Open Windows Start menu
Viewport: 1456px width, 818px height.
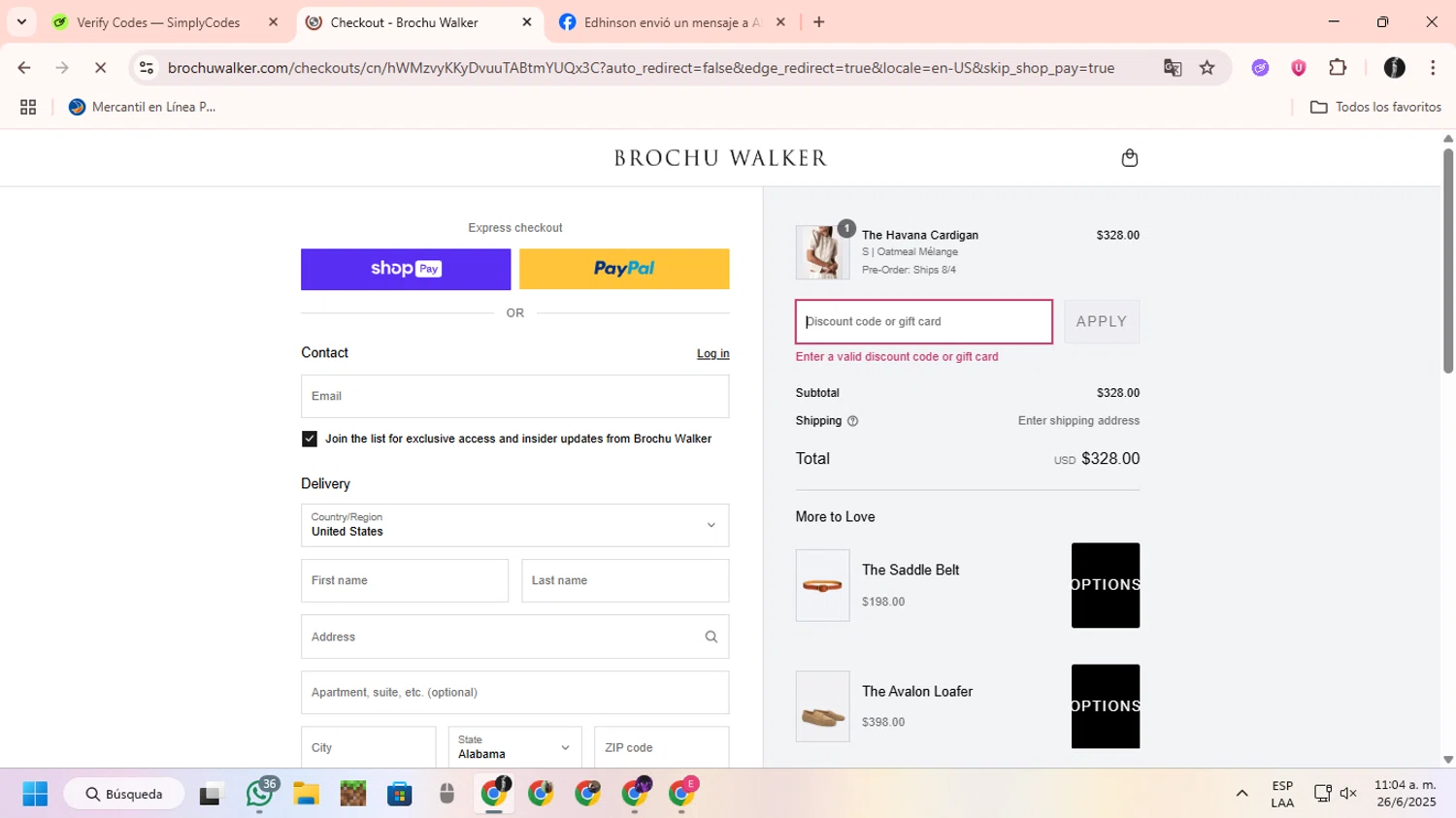pyautogui.click(x=35, y=794)
